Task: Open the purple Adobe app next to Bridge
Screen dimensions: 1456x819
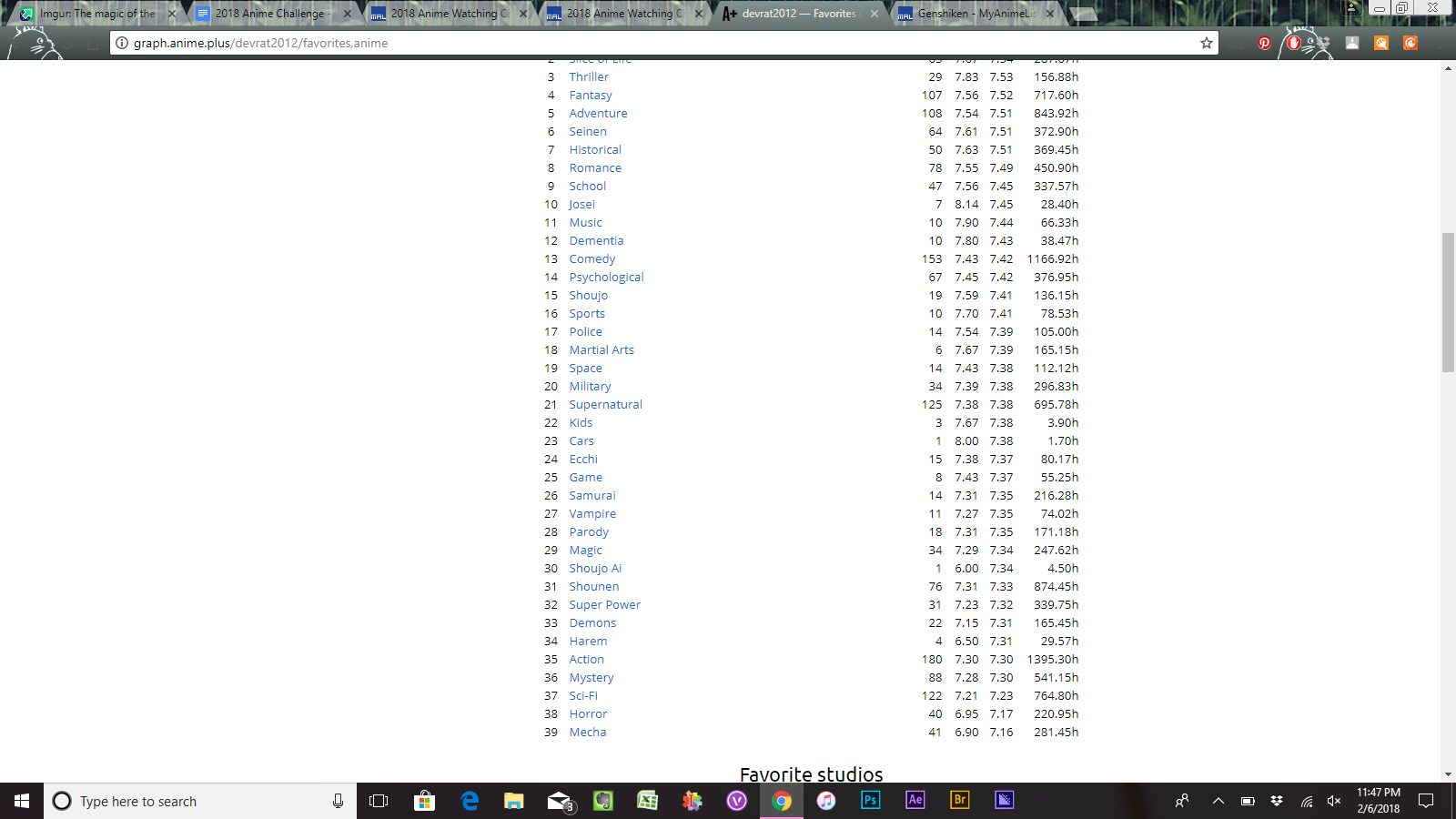Action: 1005,800
